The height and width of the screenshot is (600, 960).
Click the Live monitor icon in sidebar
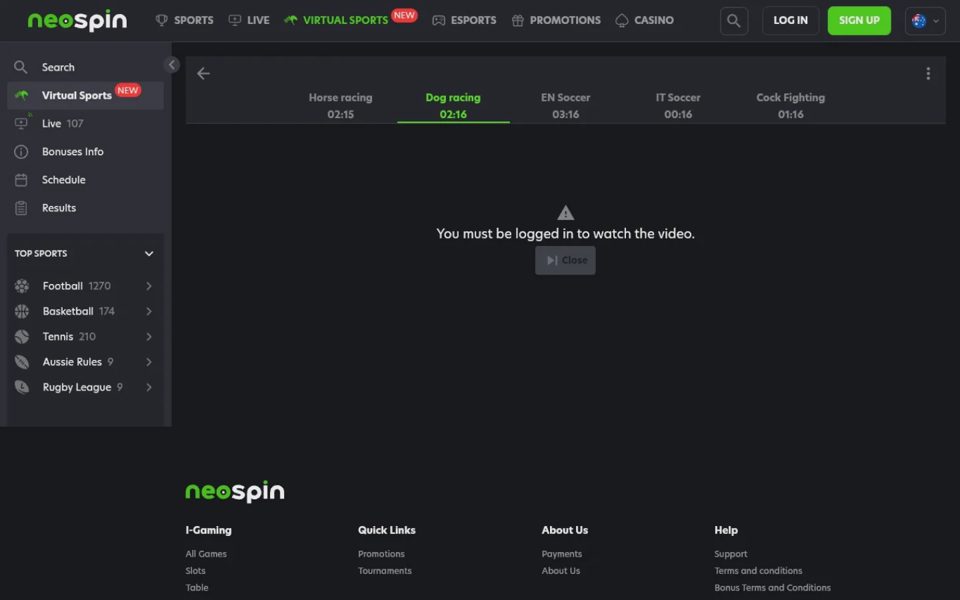coord(21,124)
